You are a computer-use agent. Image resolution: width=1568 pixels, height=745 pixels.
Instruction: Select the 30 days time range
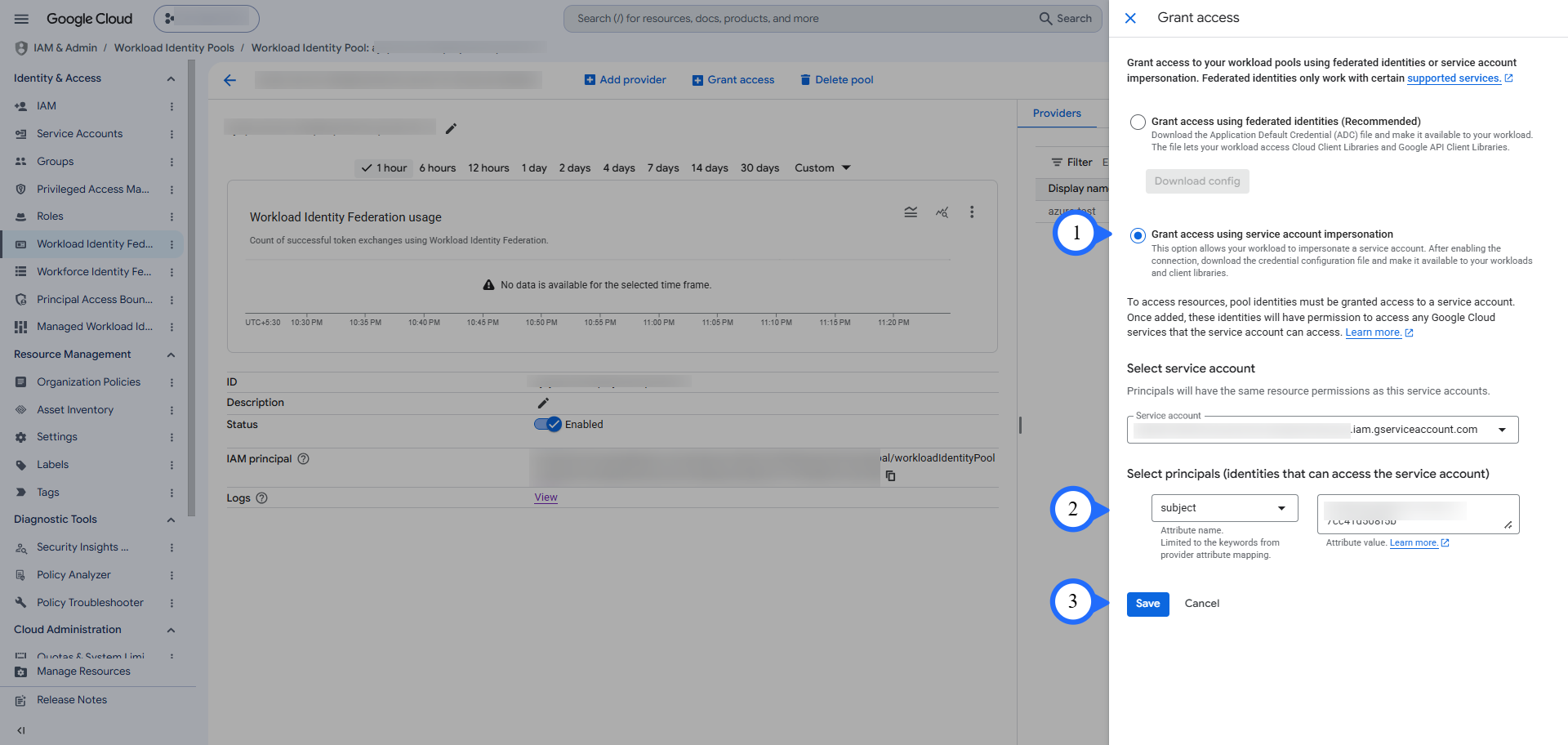(x=759, y=168)
